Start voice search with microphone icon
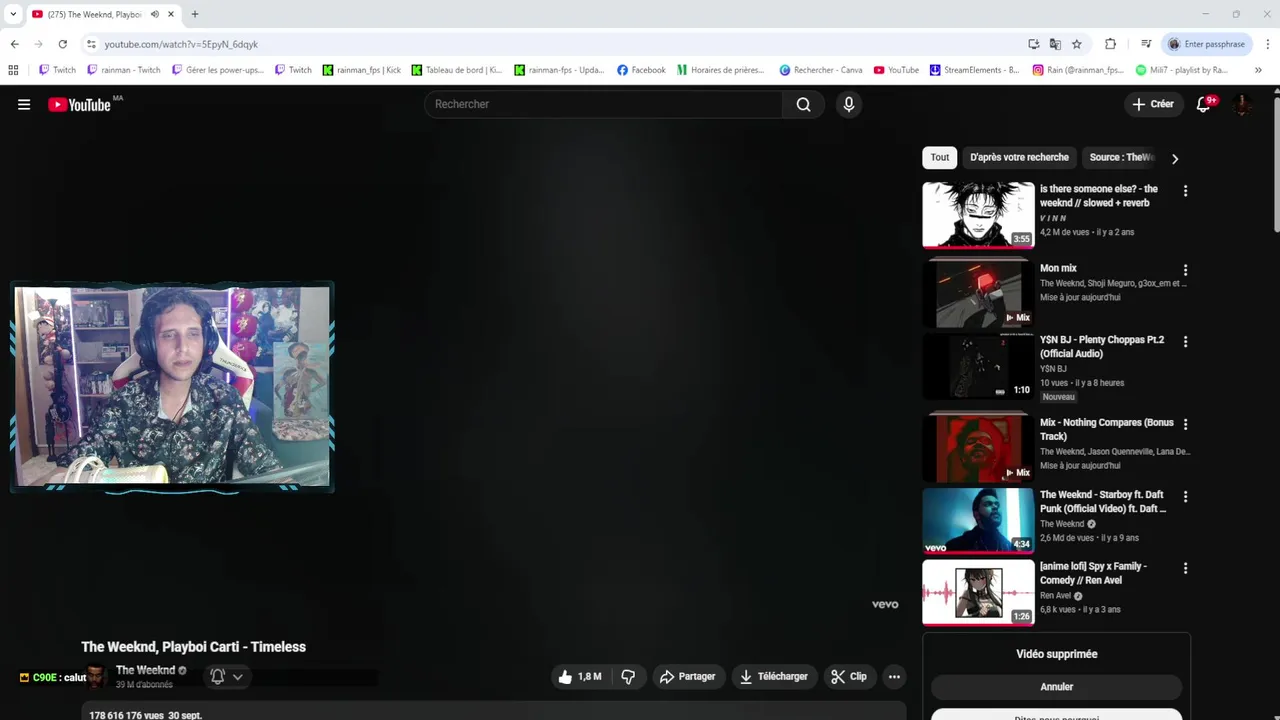Image resolution: width=1280 pixels, height=720 pixels. click(848, 104)
